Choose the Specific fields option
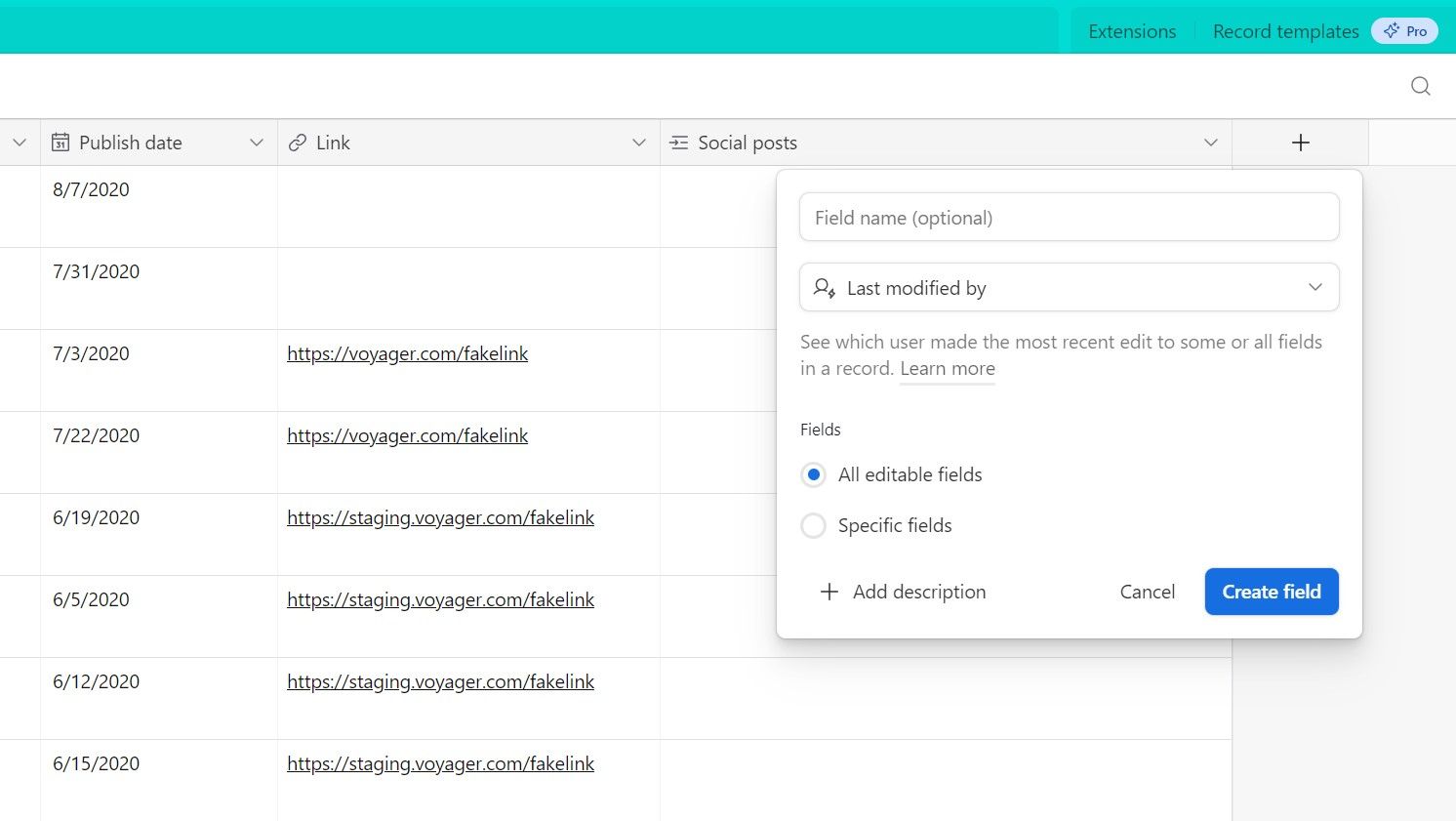 pyautogui.click(x=813, y=525)
